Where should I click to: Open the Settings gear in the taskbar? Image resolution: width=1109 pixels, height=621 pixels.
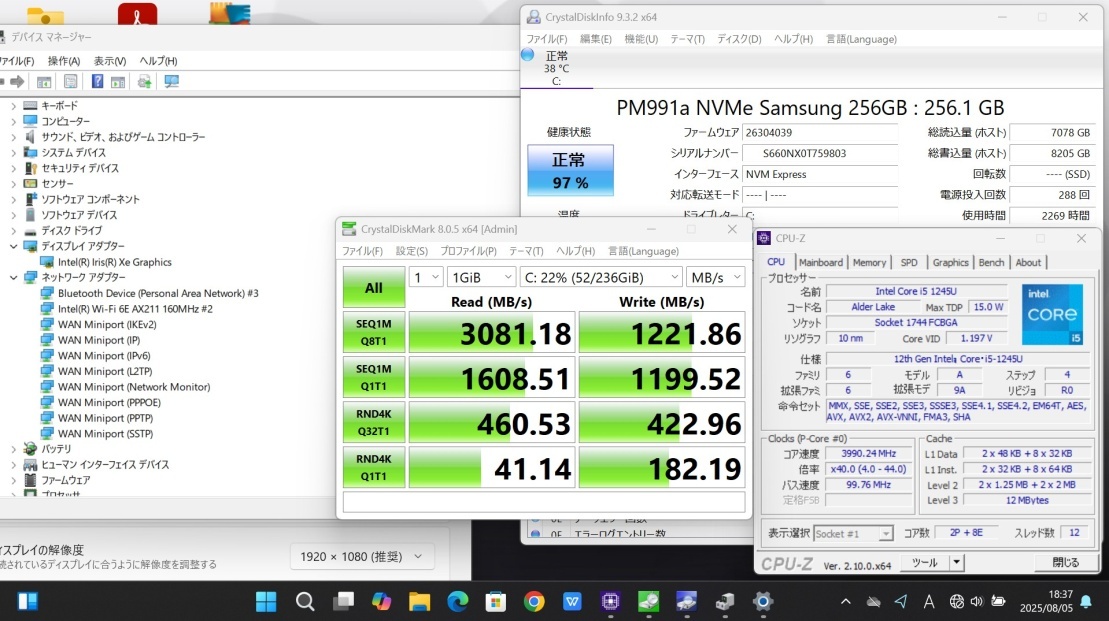tap(762, 601)
